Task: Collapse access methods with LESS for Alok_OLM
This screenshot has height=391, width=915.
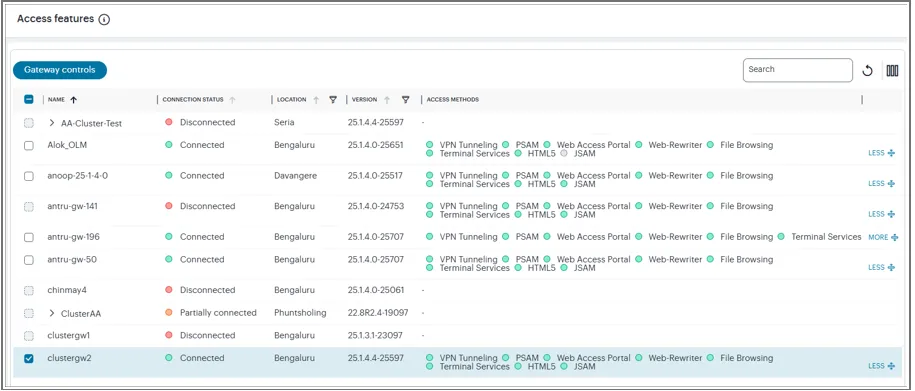Action: pyautogui.click(x=881, y=153)
